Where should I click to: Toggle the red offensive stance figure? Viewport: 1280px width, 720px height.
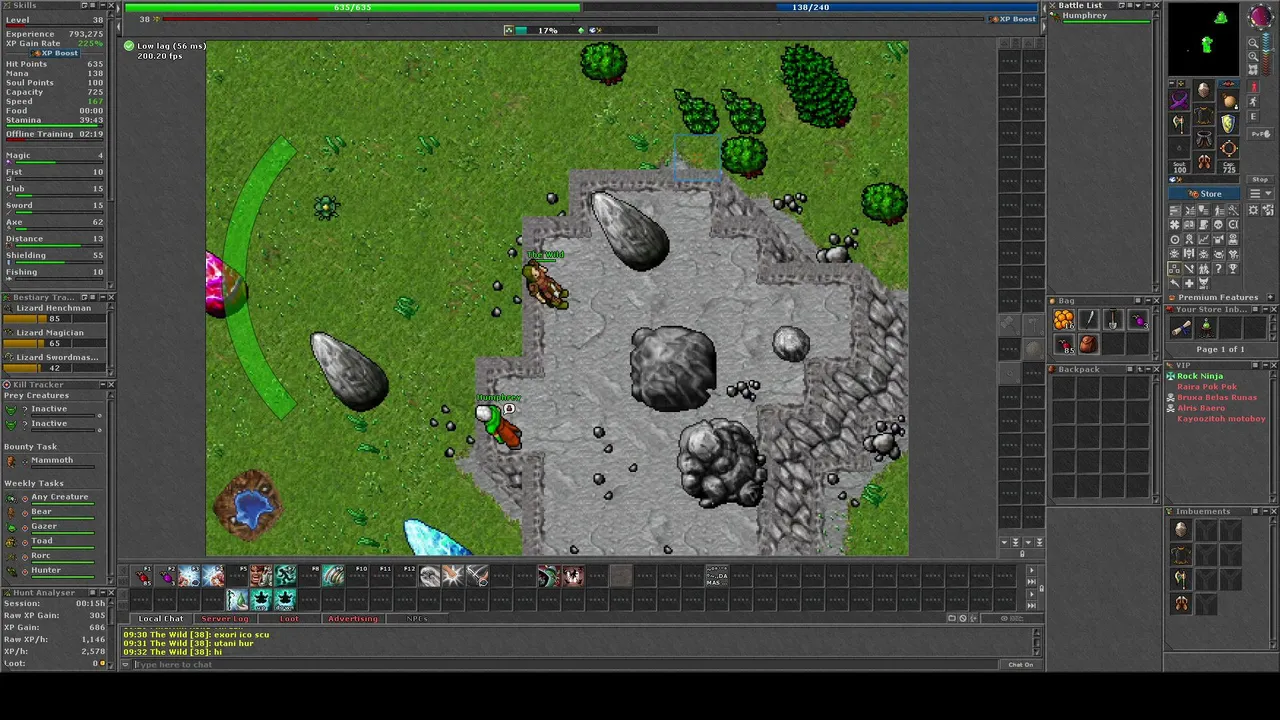tap(1254, 87)
